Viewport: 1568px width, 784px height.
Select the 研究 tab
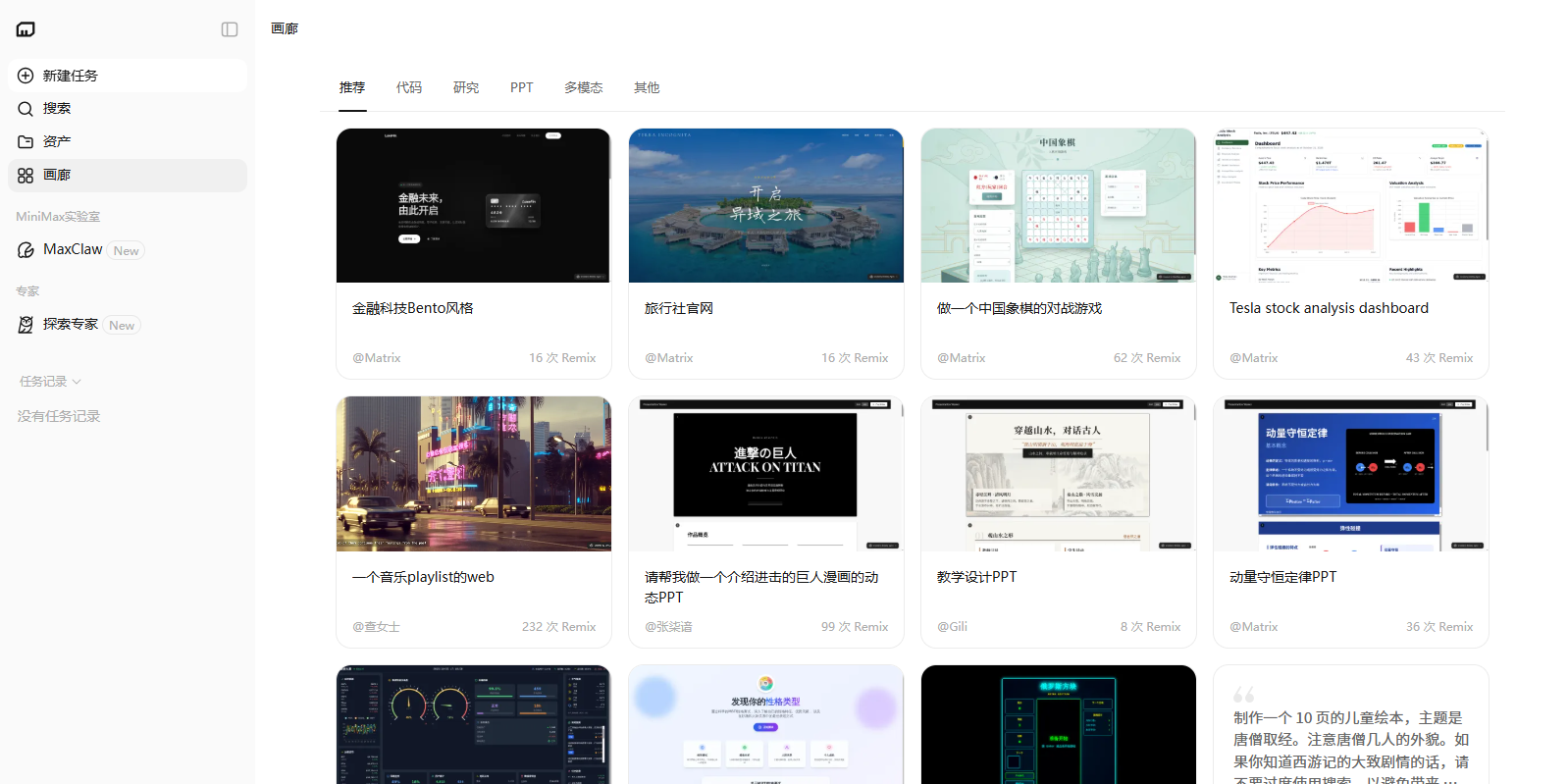[x=466, y=87]
